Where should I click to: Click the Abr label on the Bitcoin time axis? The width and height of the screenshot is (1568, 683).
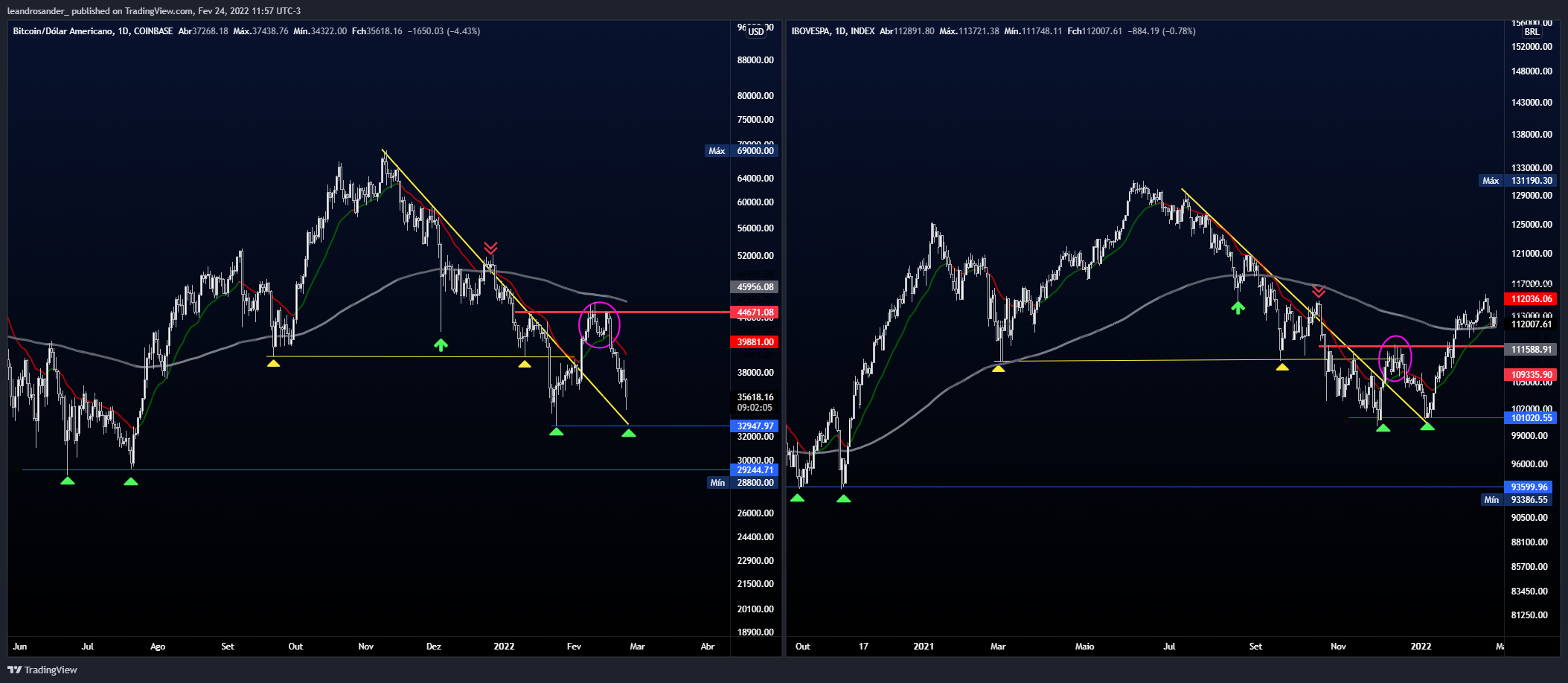point(708,647)
